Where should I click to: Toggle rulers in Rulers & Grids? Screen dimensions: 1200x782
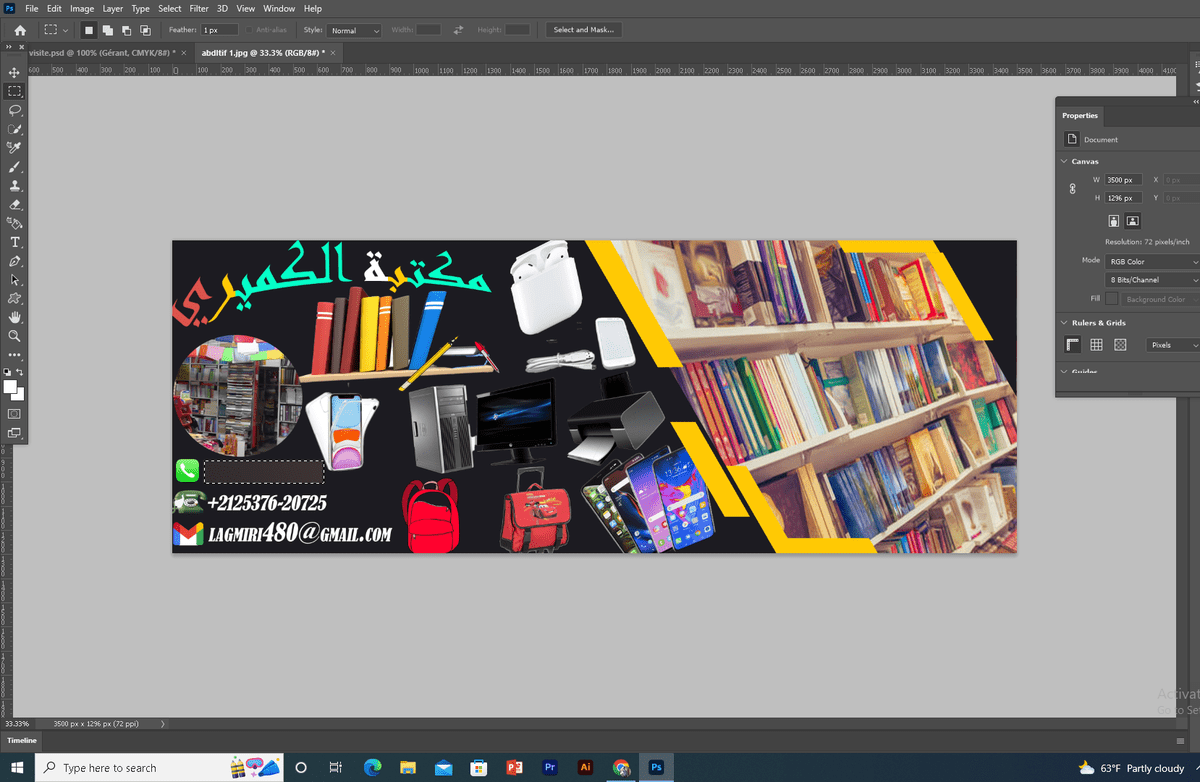pyautogui.click(x=1073, y=345)
